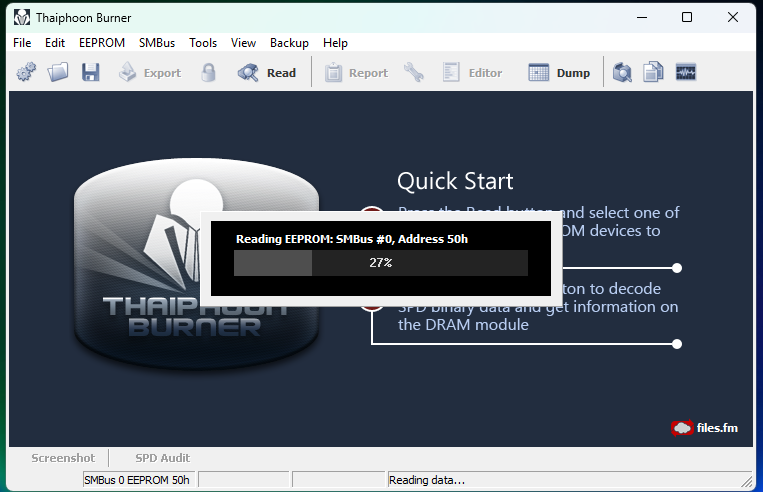
Task: Open the Edit menu
Action: pyautogui.click(x=55, y=43)
